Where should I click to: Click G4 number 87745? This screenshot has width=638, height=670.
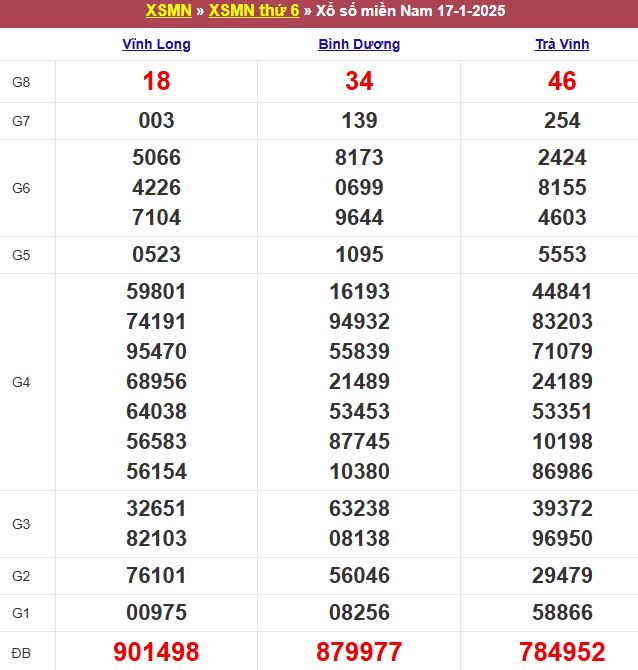pyautogui.click(x=359, y=441)
